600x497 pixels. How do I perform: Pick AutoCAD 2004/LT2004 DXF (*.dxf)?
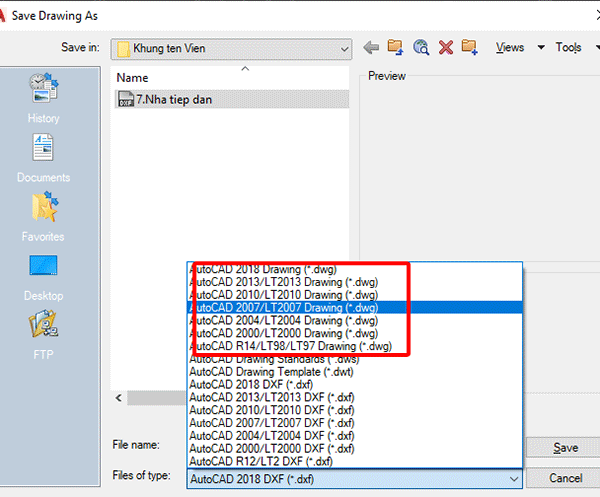[354, 436]
